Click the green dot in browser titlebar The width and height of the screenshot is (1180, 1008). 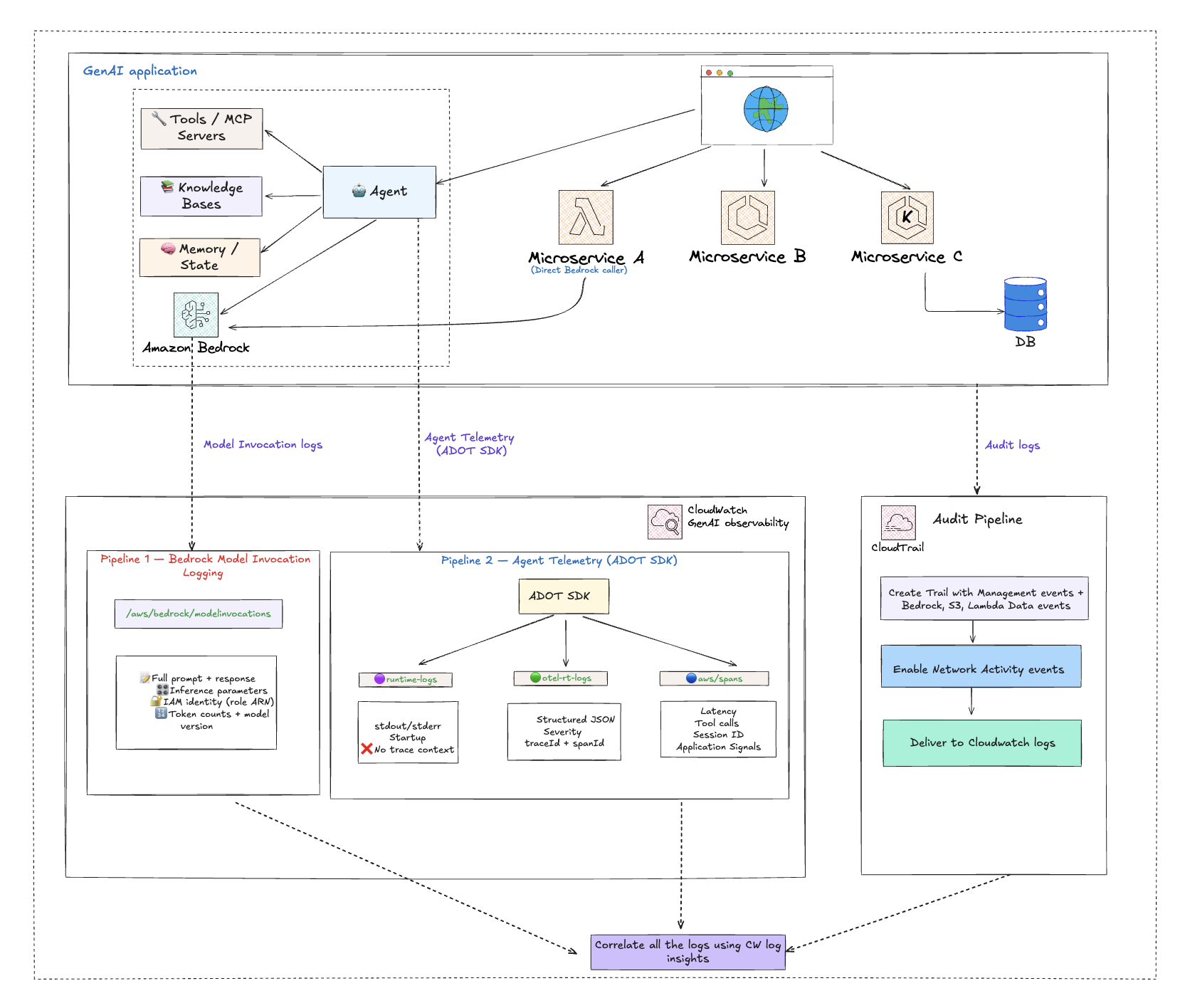730,73
